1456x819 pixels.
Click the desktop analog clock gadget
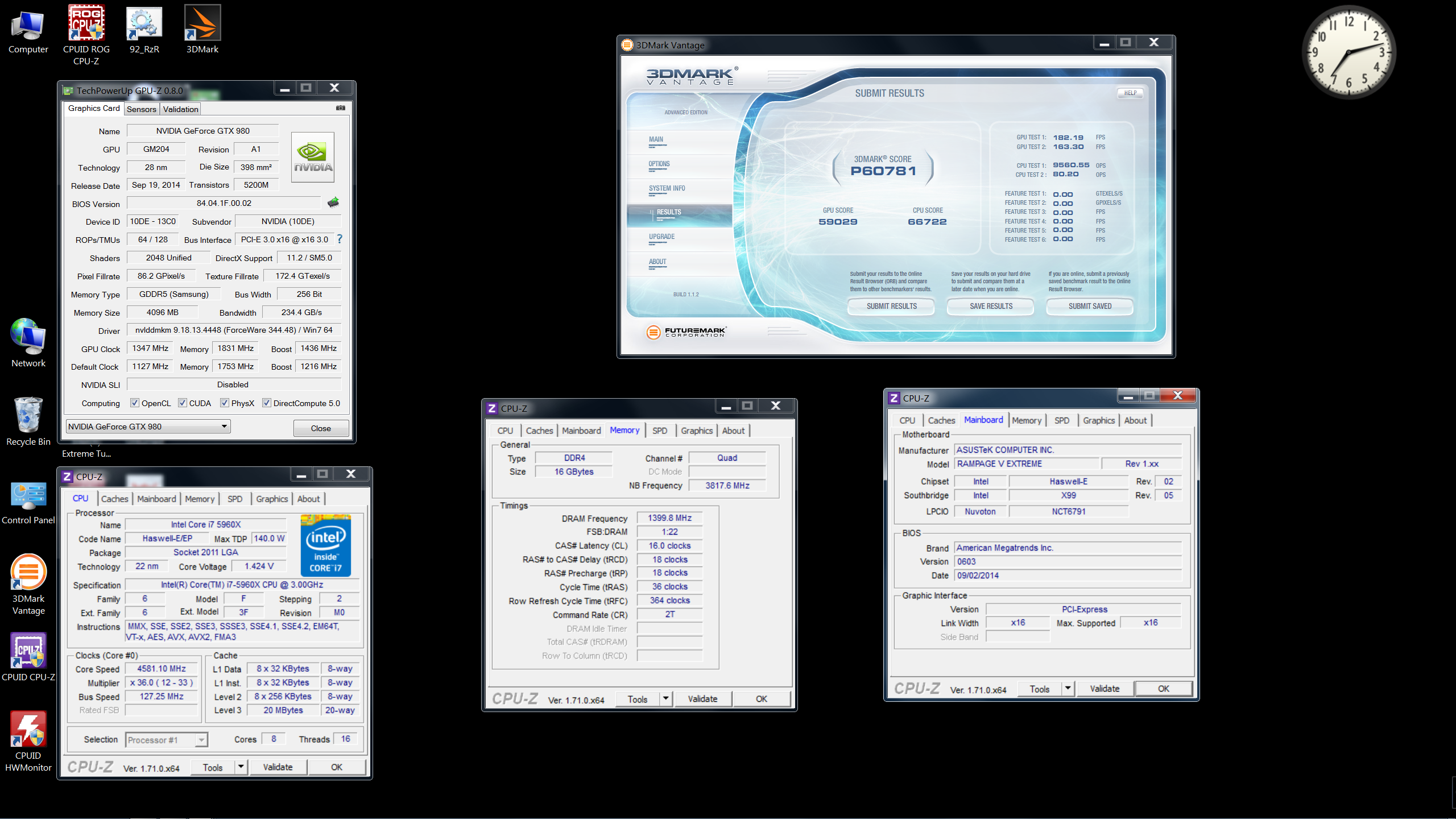1349,52
